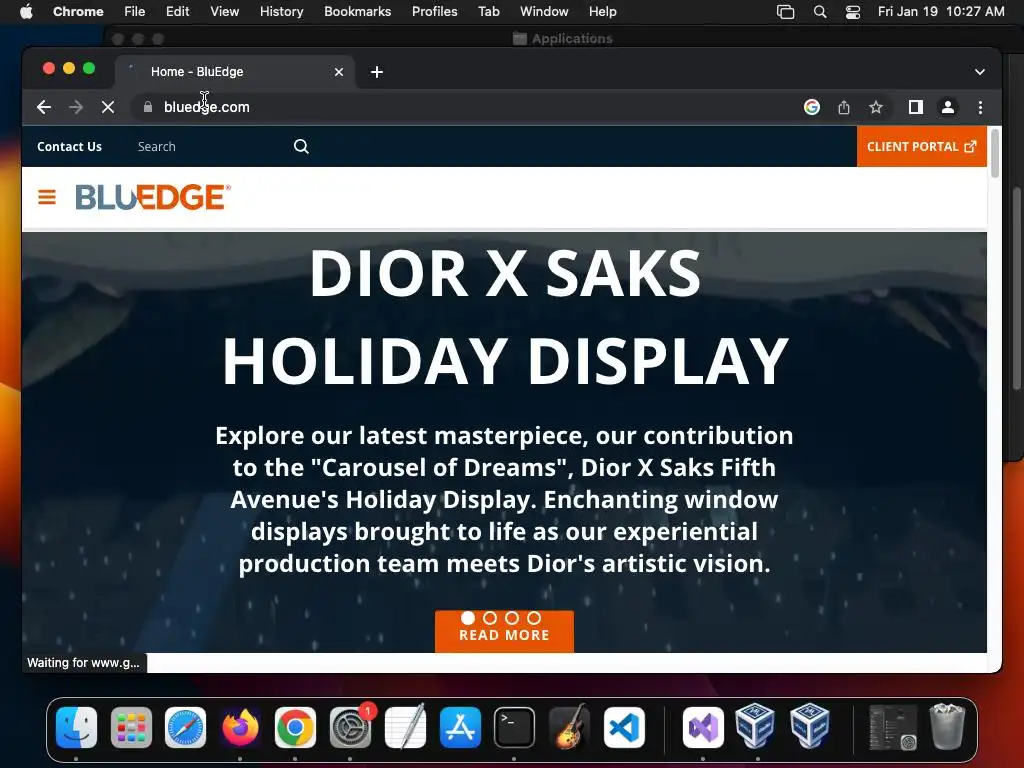Click the date and time in menu bar

pyautogui.click(x=941, y=11)
